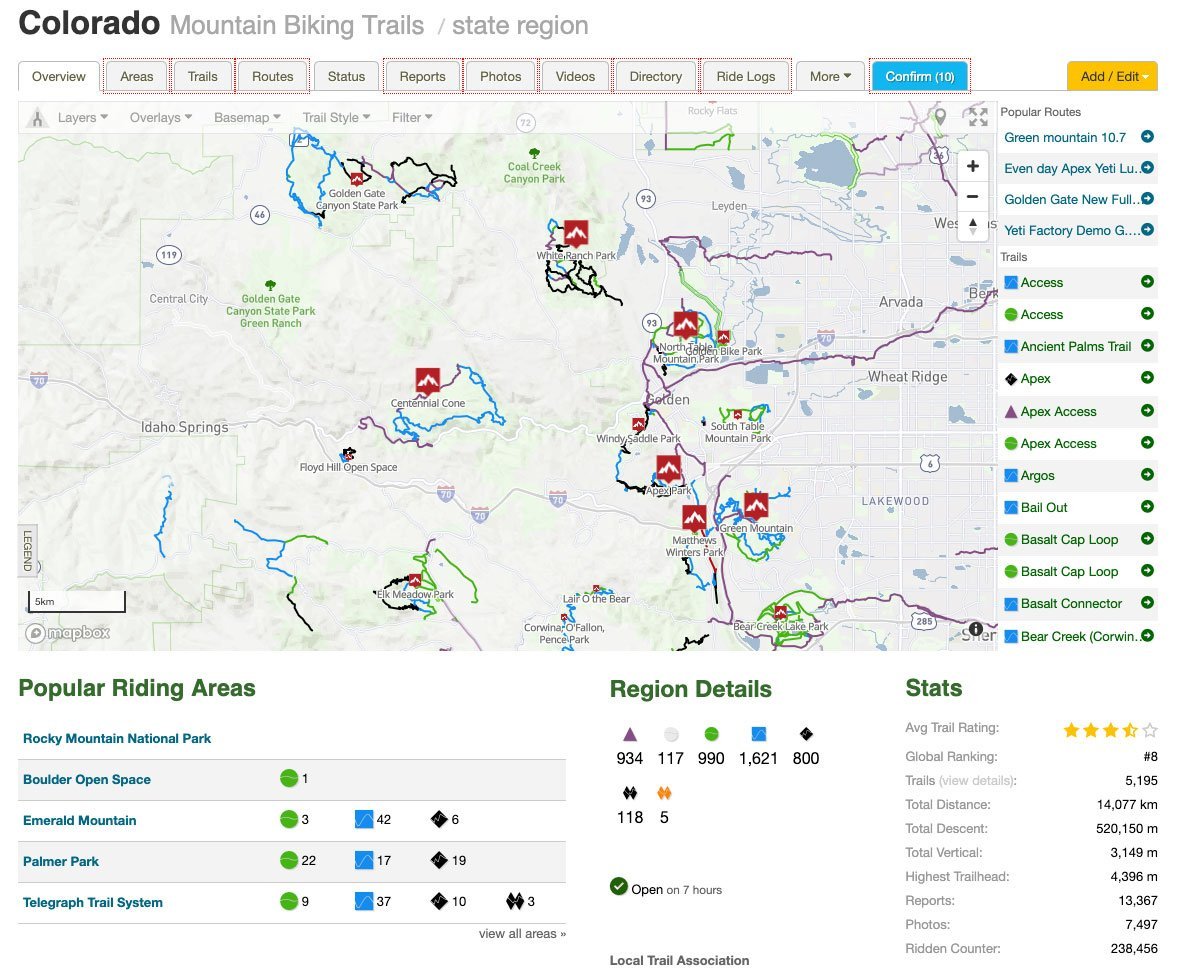Select the Overview tab
1187x975 pixels.
[58, 76]
